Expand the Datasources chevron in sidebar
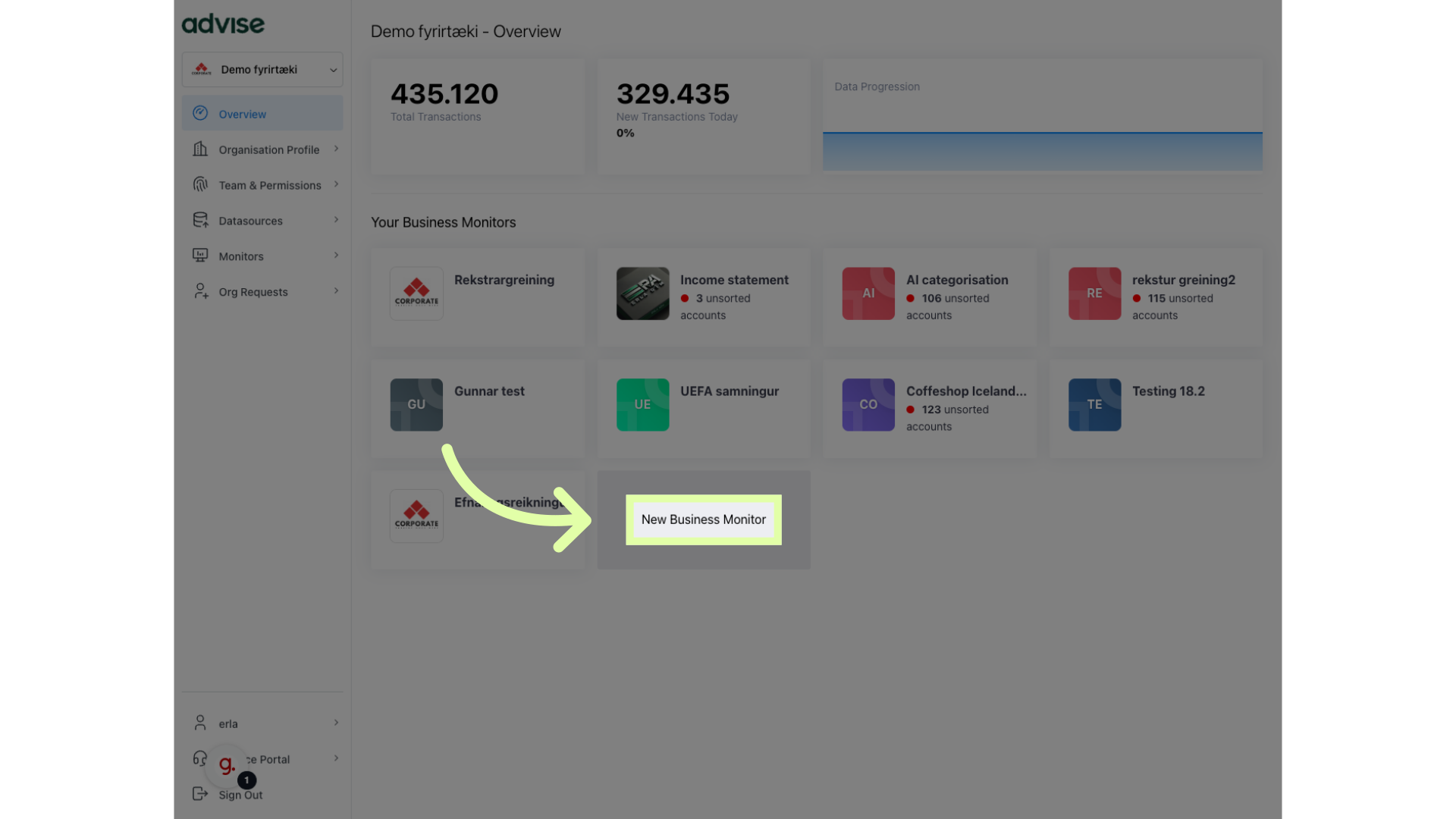1456x819 pixels. pos(336,220)
